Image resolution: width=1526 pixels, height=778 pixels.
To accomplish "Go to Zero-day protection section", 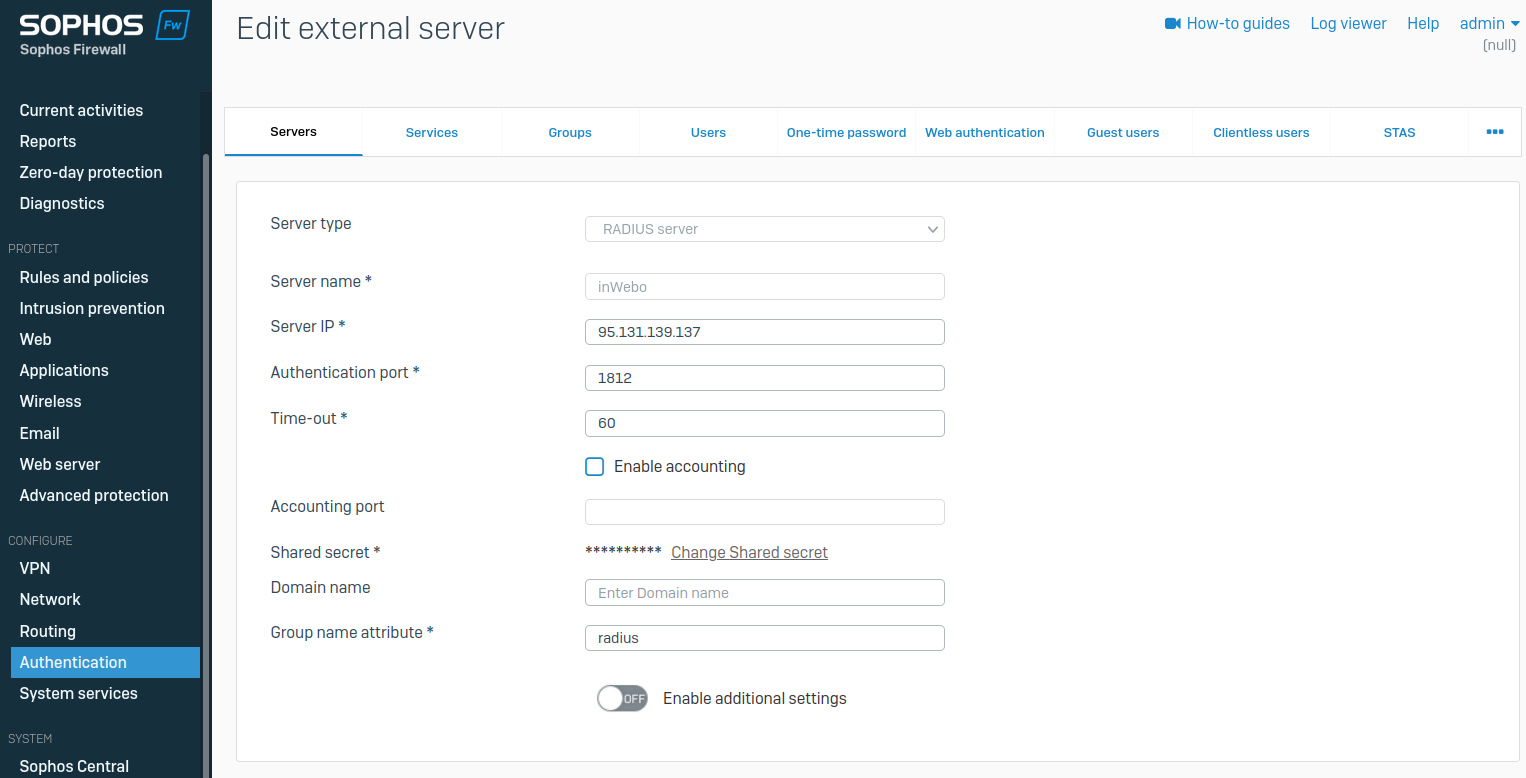I will coord(91,172).
